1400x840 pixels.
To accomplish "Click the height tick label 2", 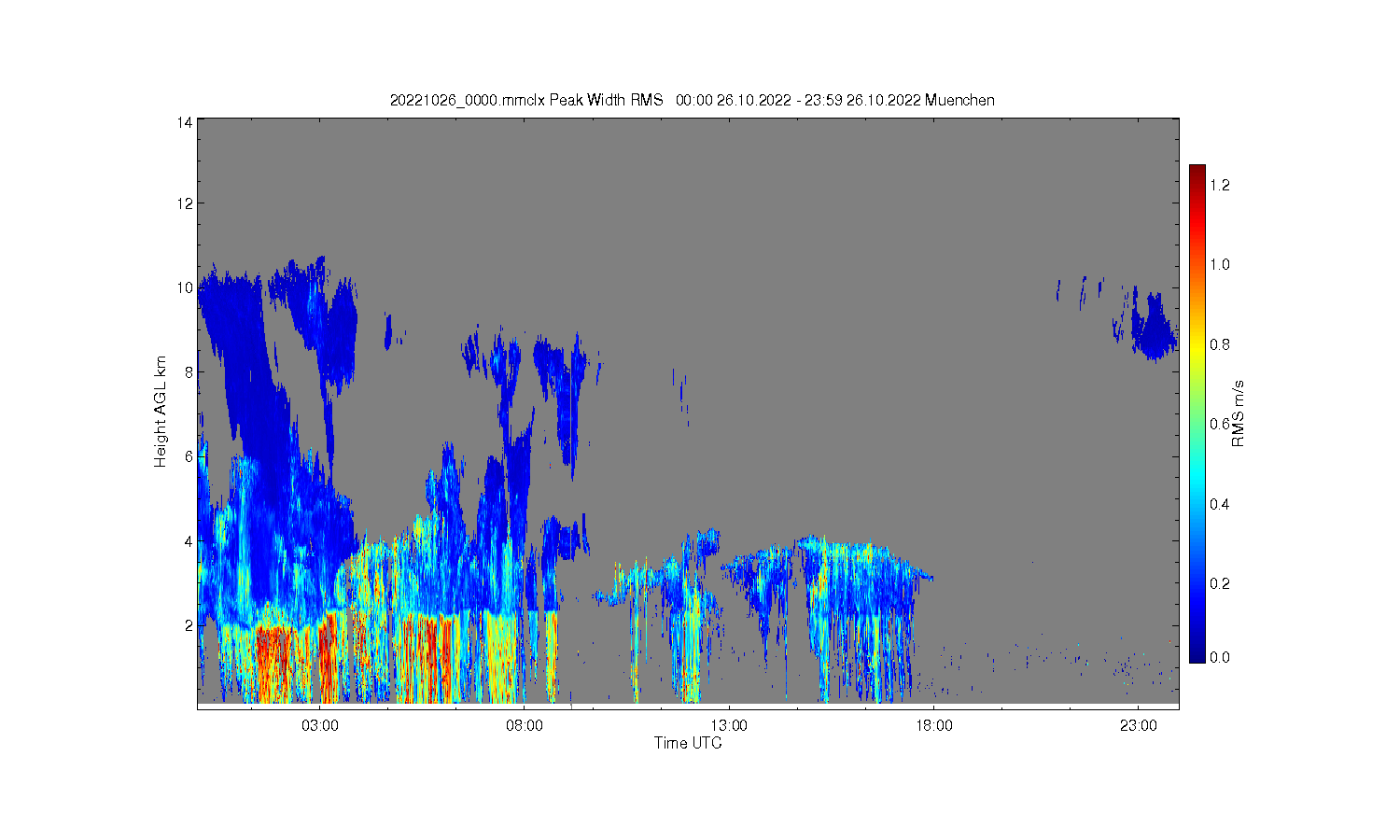I will [189, 625].
